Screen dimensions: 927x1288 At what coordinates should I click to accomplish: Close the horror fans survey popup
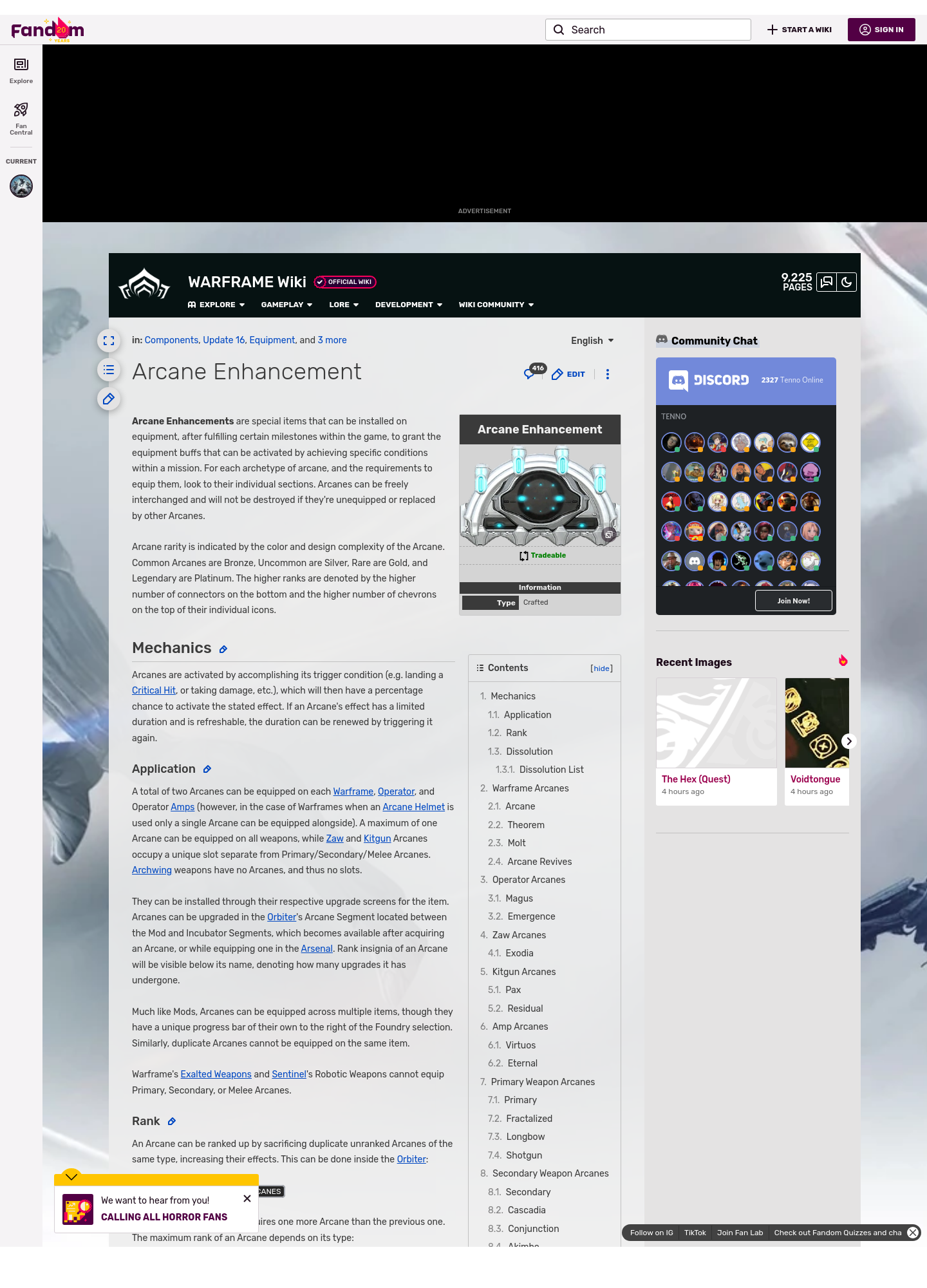247,1198
